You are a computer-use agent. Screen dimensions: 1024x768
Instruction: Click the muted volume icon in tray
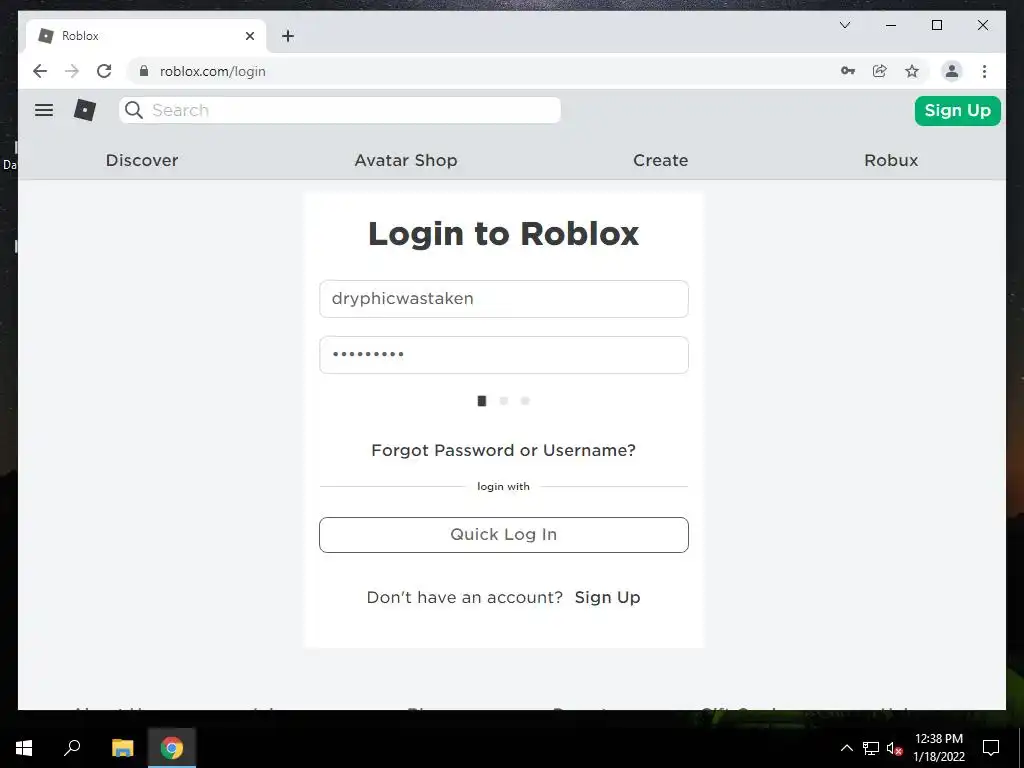(x=894, y=748)
